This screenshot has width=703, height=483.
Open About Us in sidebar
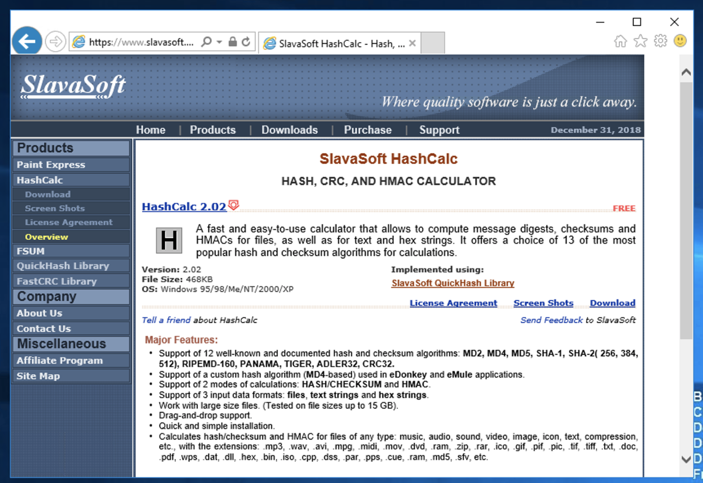71,313
